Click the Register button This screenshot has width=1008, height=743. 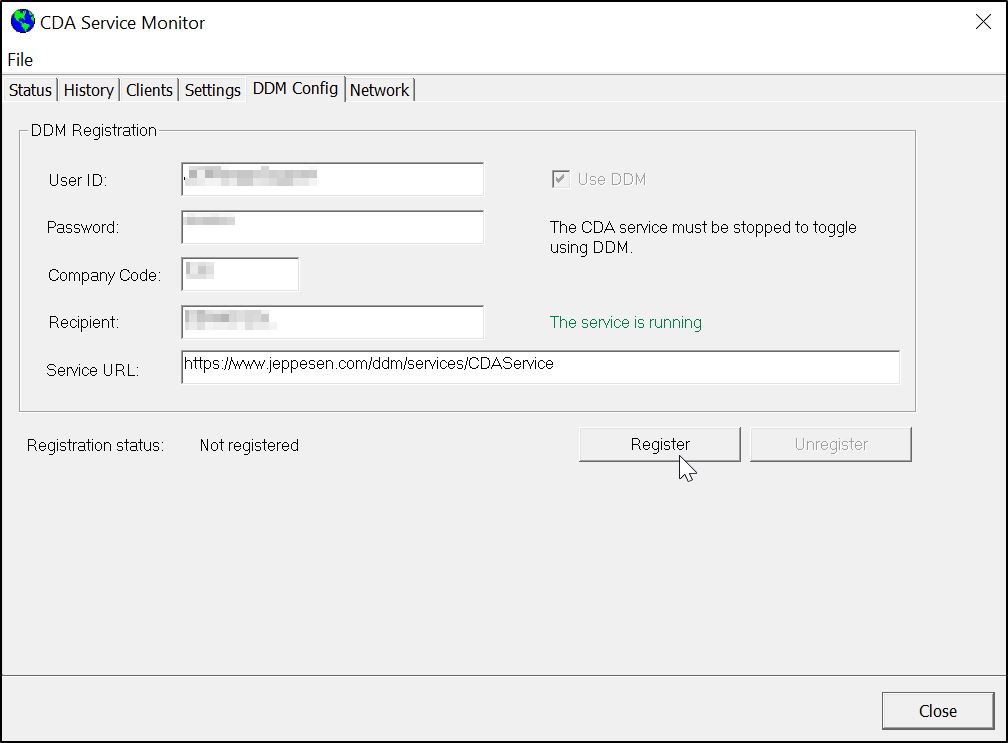tap(659, 444)
